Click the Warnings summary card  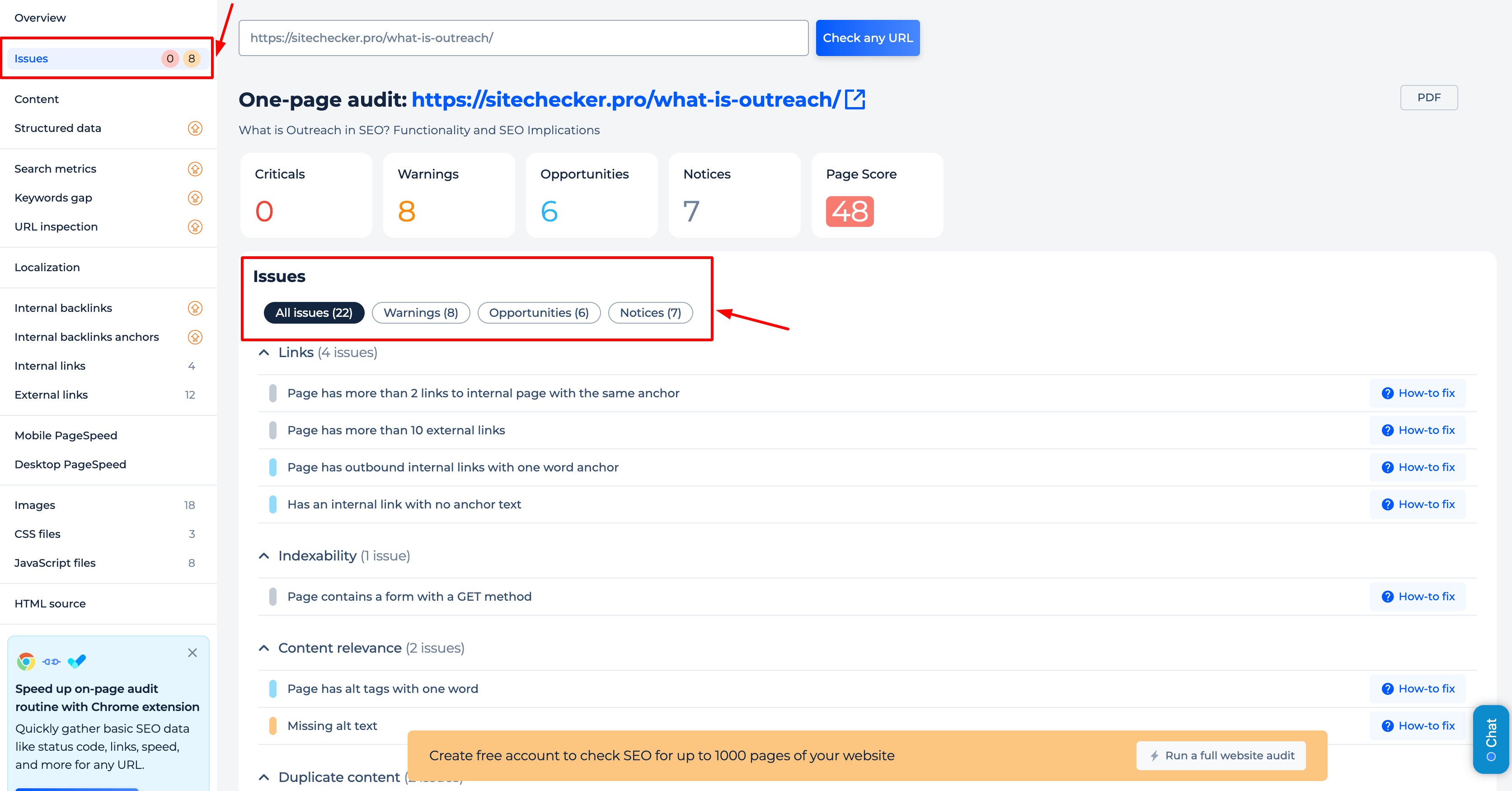(449, 196)
